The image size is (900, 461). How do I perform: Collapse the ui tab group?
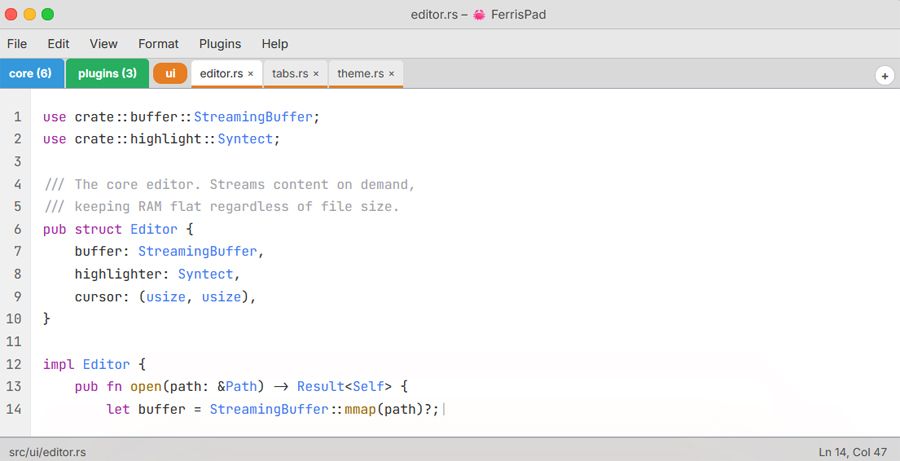click(x=170, y=73)
